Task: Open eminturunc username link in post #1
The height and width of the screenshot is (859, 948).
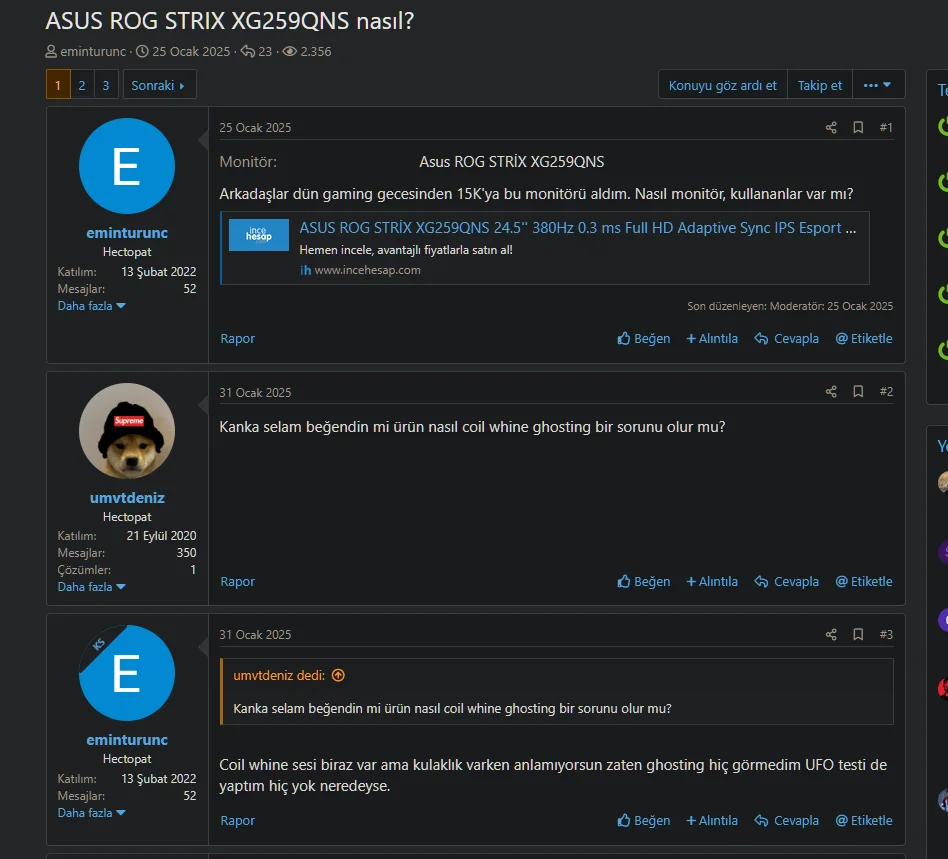Action: (x=127, y=233)
